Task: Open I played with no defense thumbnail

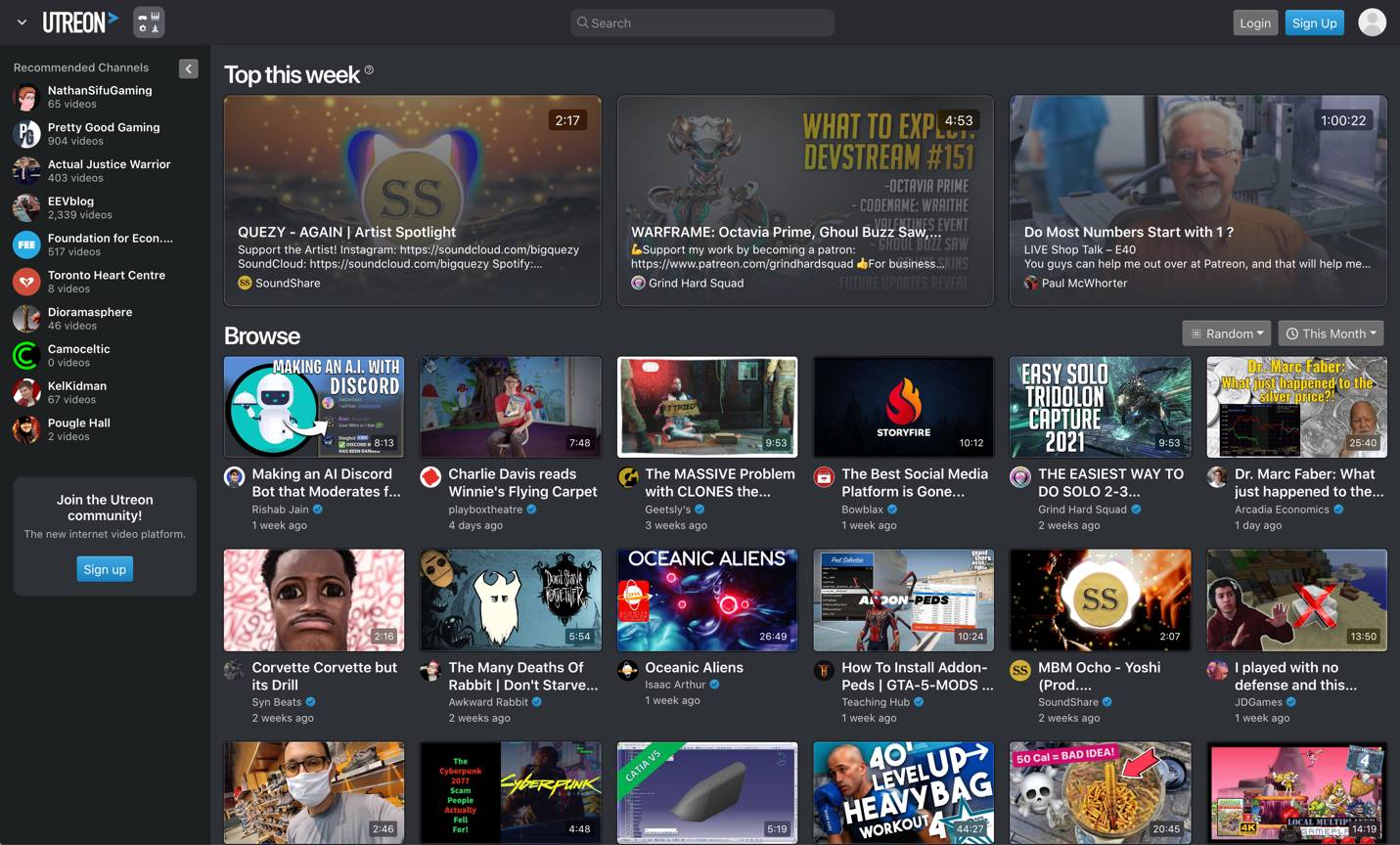Action: pyautogui.click(x=1297, y=600)
